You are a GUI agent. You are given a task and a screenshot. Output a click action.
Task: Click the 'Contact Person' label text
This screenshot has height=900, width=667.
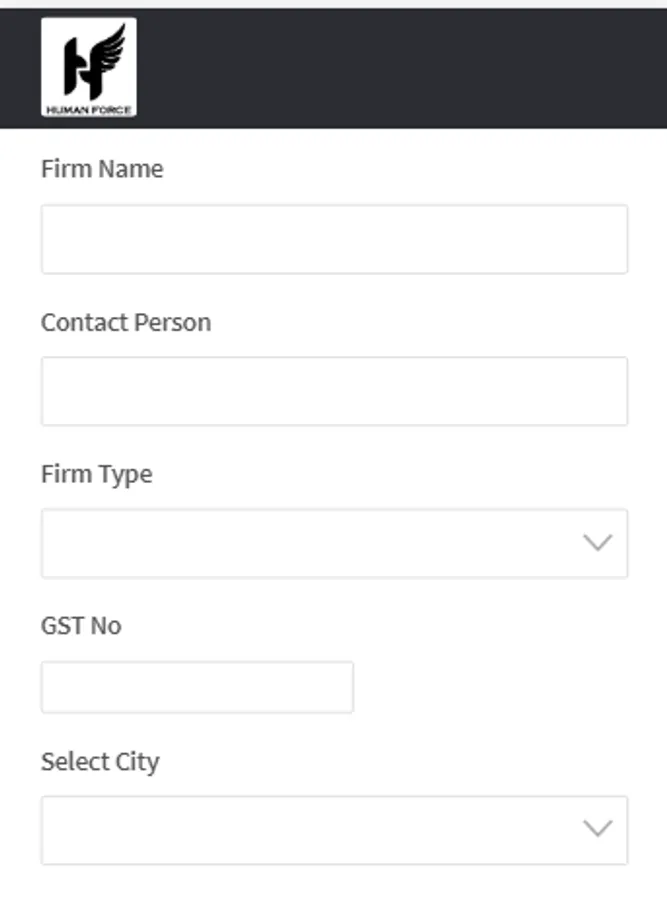(126, 323)
